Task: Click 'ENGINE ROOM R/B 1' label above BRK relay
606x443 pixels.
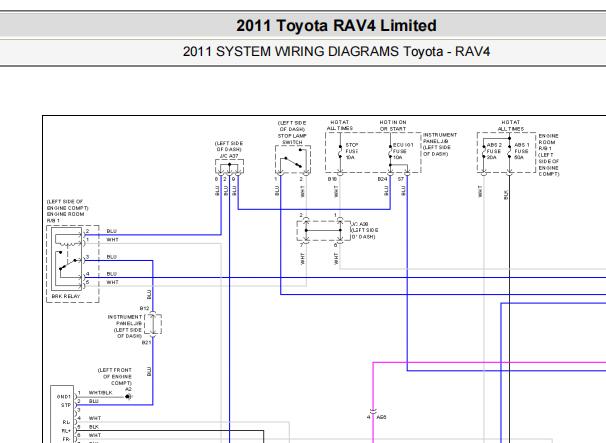Action: pyautogui.click(x=66, y=217)
